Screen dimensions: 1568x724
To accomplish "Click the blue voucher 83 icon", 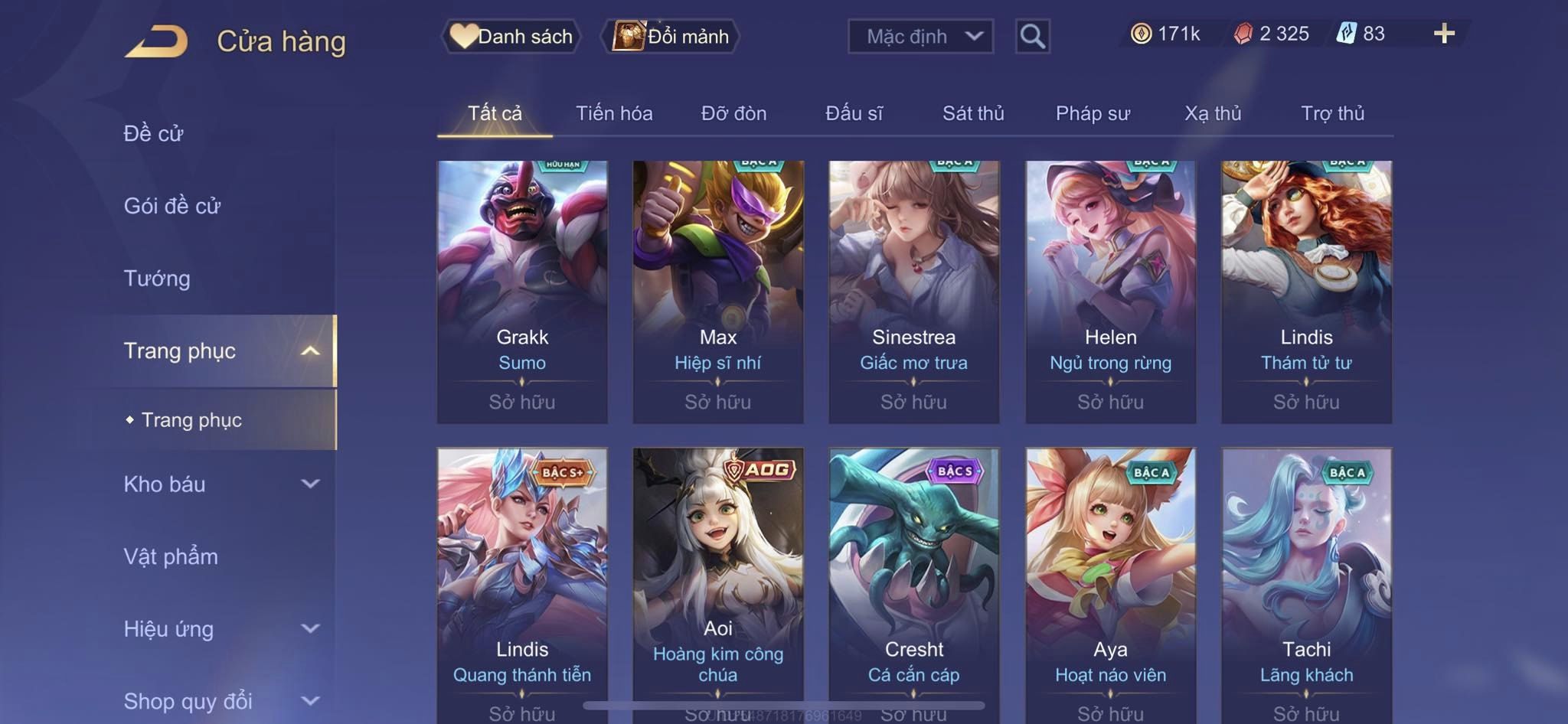I will (1346, 34).
